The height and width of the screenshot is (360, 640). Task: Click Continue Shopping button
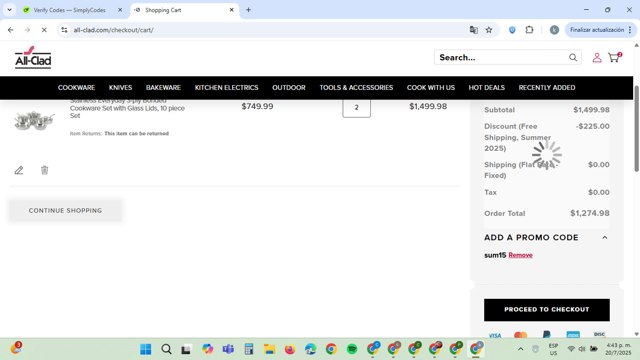[x=65, y=211]
